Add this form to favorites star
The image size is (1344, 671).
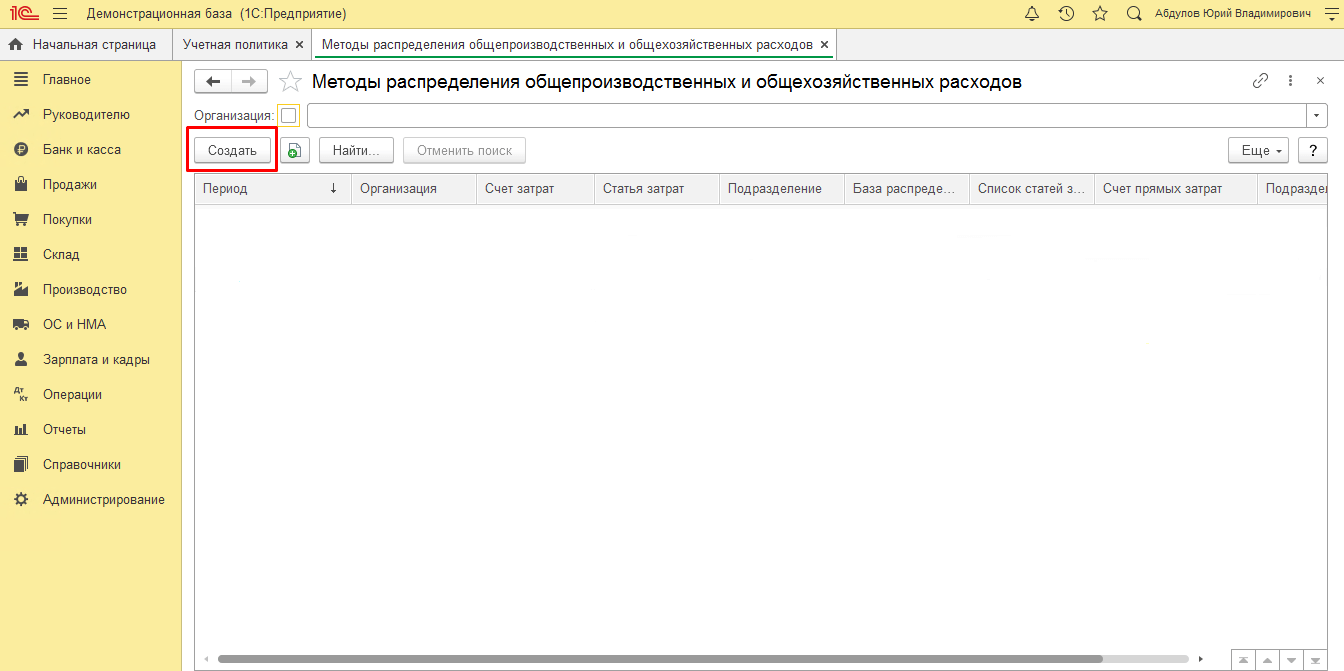[290, 82]
